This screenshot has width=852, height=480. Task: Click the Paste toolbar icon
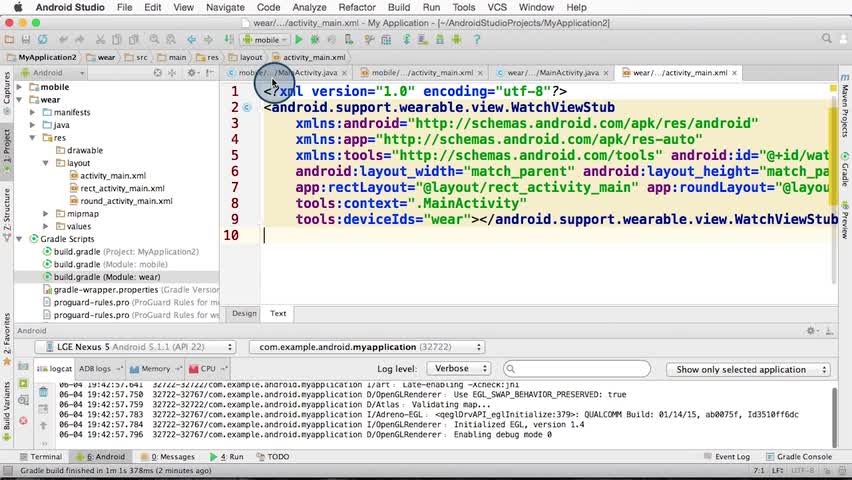[133, 40]
